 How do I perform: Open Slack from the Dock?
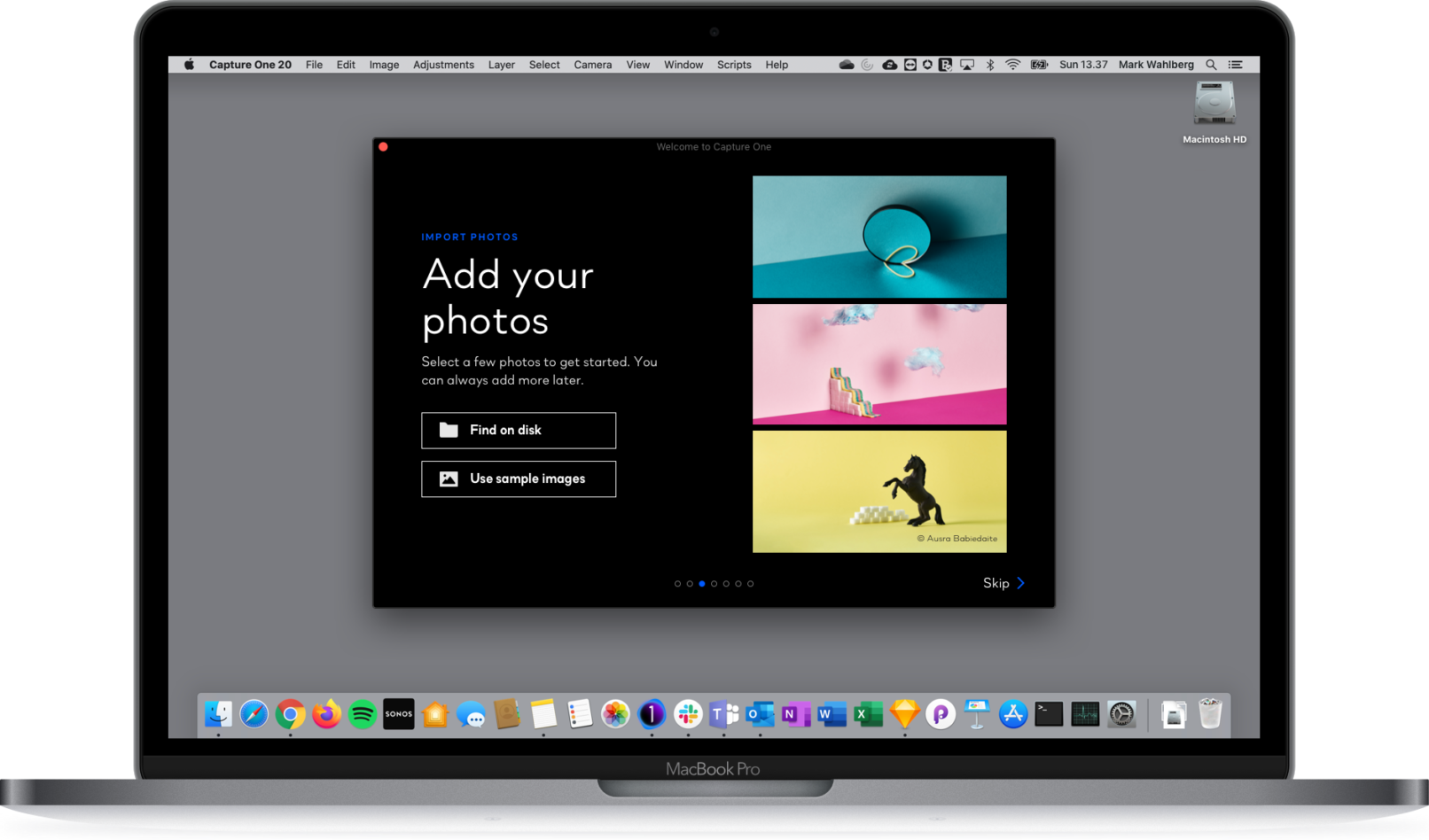point(691,714)
